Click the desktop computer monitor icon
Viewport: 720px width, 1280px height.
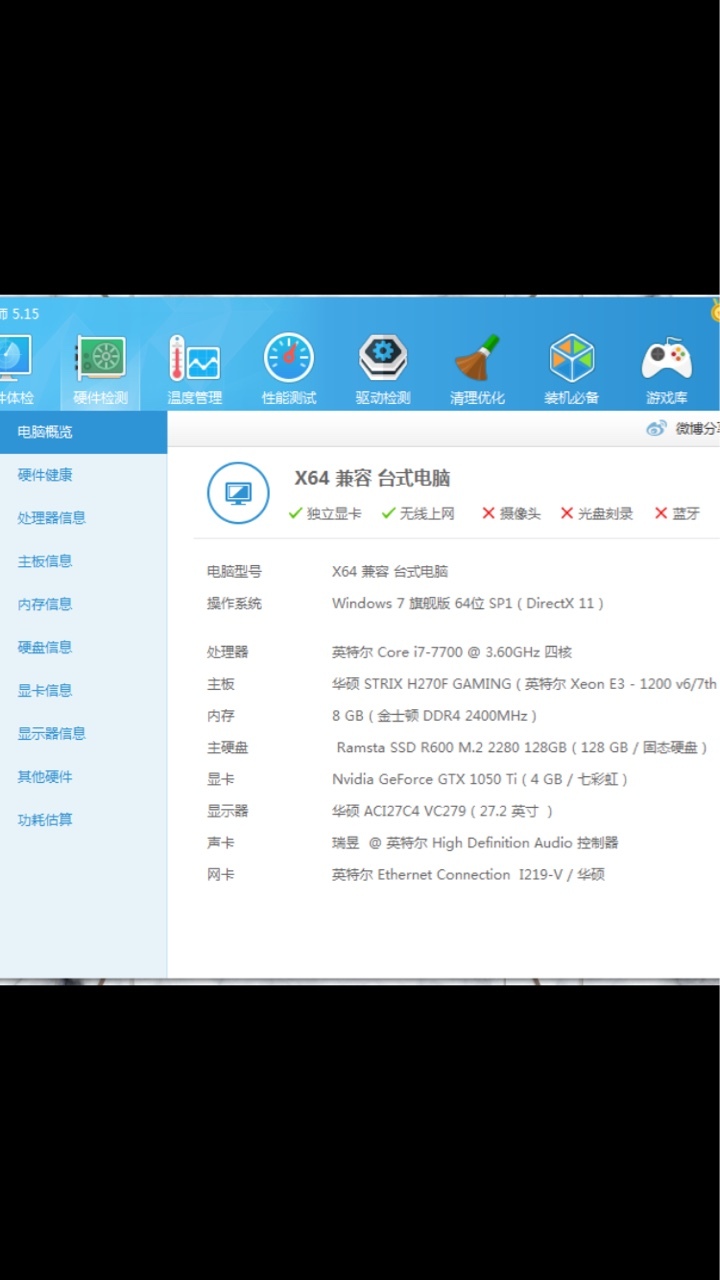tap(238, 493)
